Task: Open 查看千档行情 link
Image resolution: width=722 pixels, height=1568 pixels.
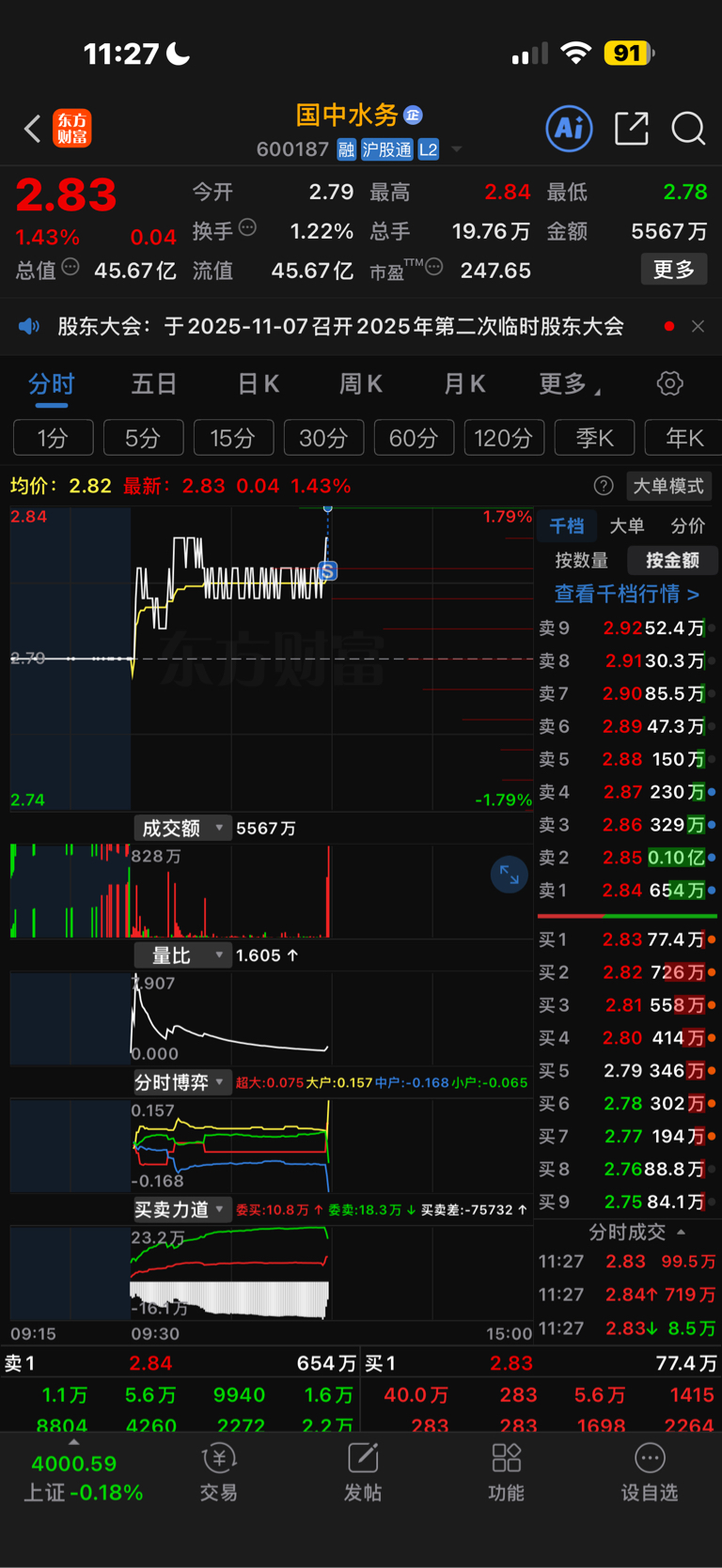Action: coord(627,594)
